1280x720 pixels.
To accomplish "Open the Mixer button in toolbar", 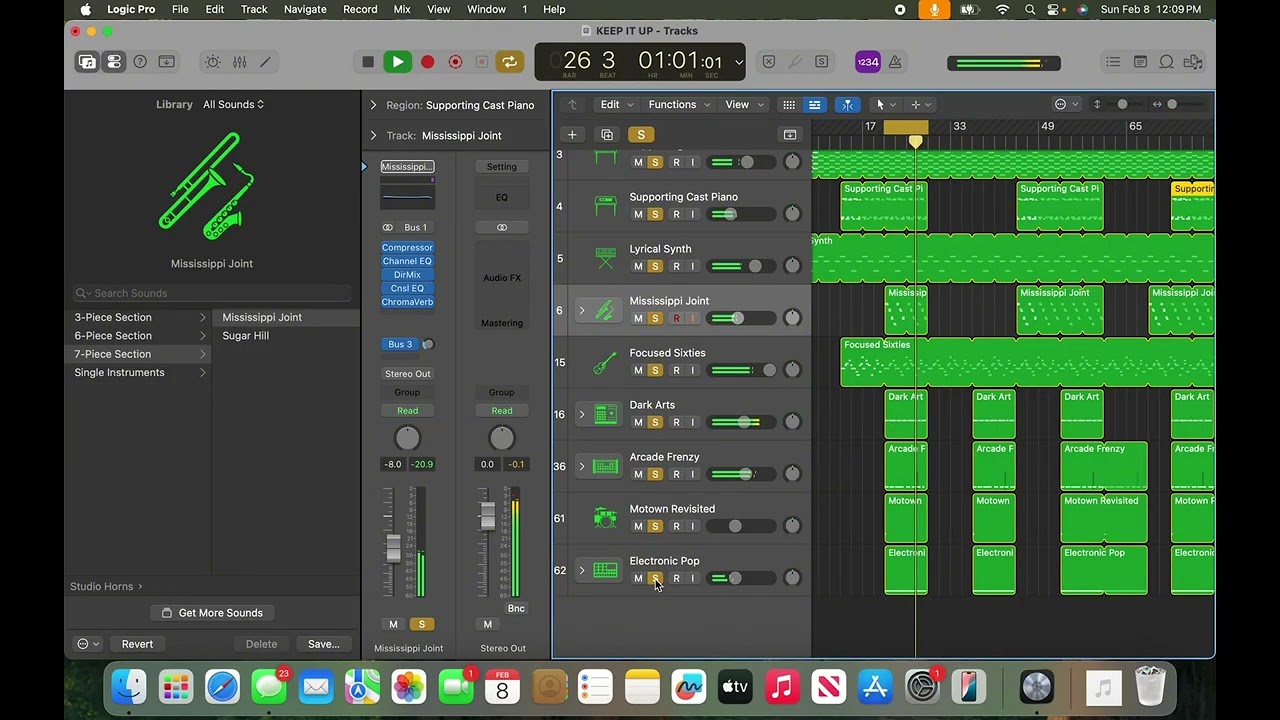I will tap(239, 62).
